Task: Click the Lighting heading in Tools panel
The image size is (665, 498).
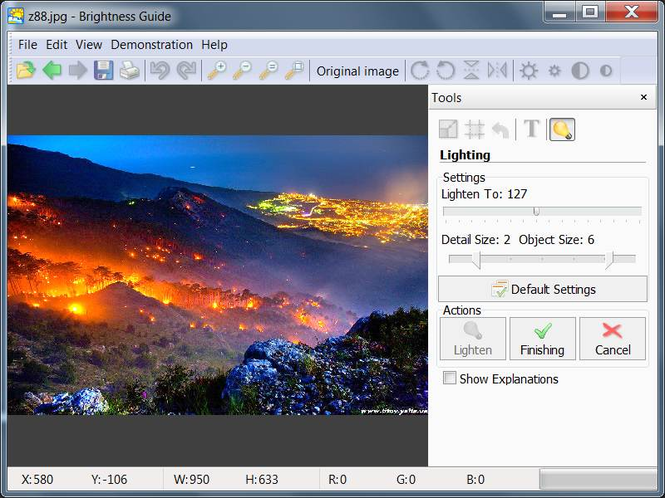Action: [465, 155]
